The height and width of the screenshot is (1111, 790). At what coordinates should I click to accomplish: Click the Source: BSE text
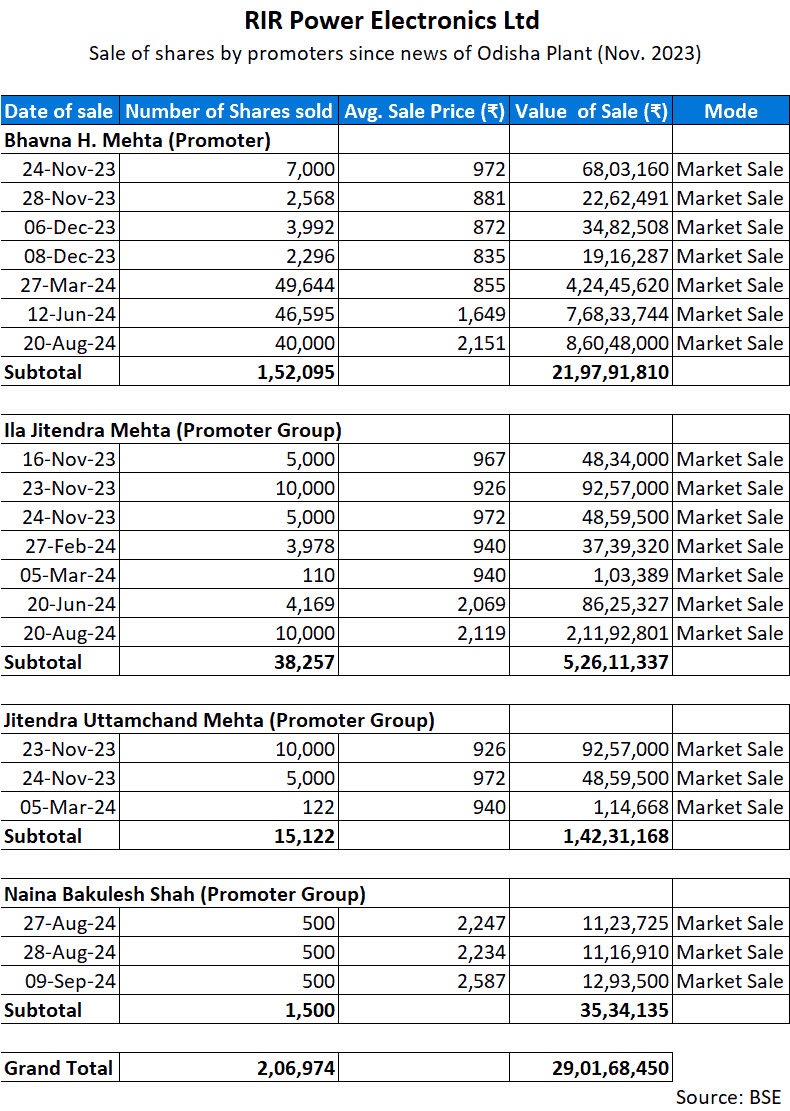coord(727,1097)
